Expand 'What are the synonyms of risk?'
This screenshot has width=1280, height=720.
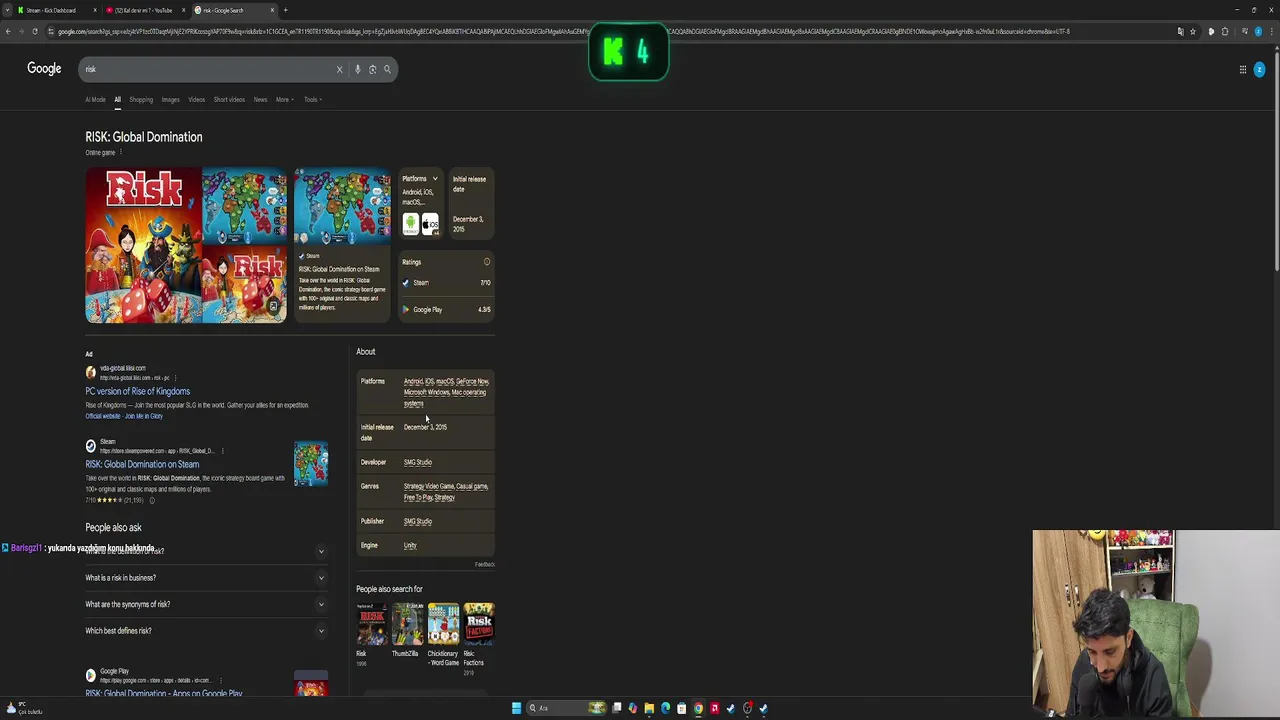tap(205, 604)
